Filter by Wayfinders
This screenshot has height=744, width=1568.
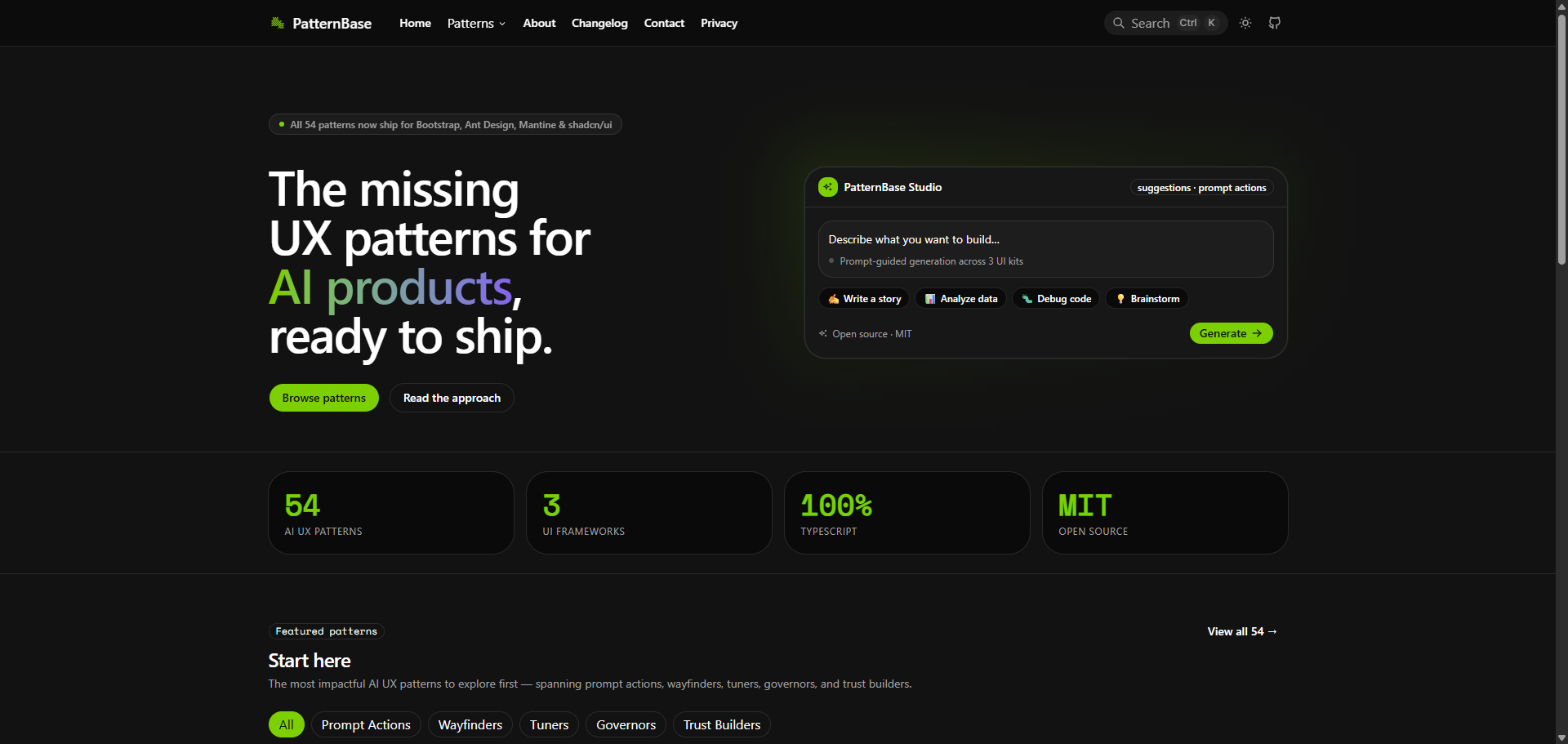[x=470, y=724]
